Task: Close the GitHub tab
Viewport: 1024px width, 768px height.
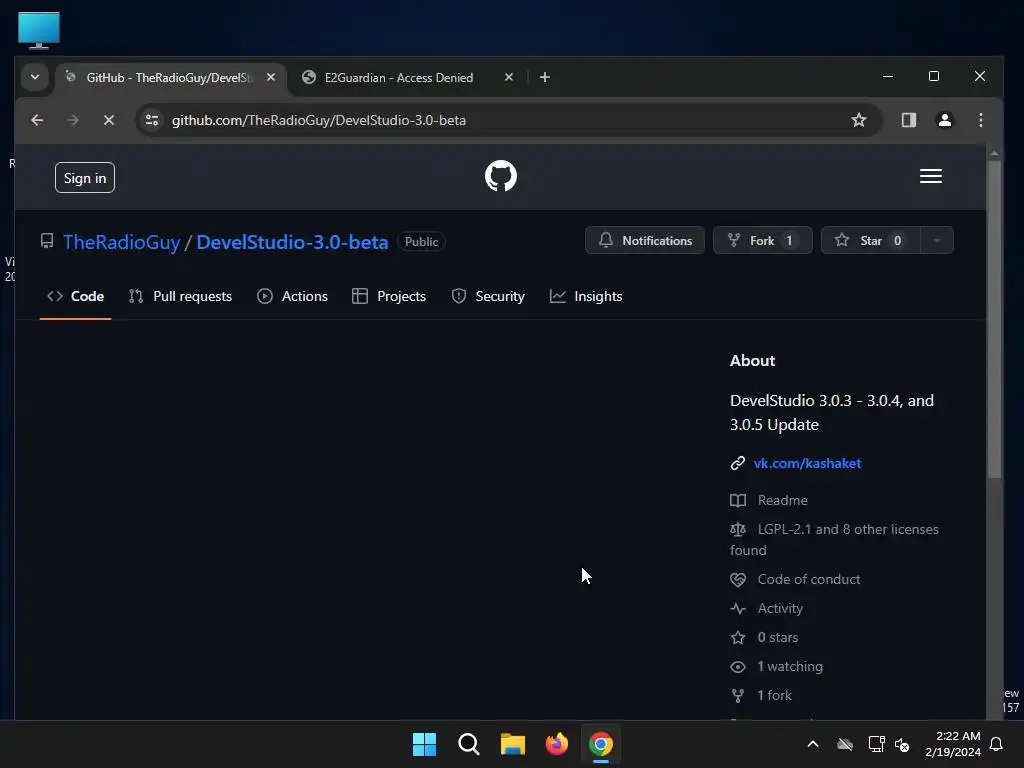Action: tap(271, 77)
